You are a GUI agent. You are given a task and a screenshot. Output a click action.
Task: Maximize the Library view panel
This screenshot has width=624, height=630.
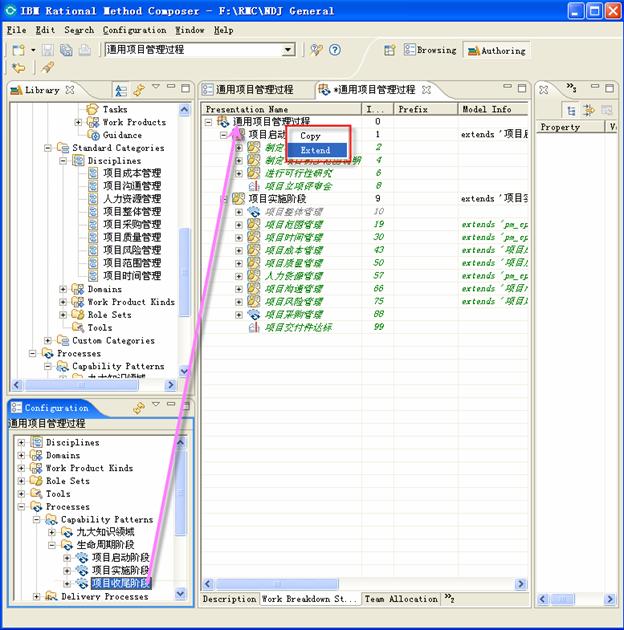tap(186, 88)
